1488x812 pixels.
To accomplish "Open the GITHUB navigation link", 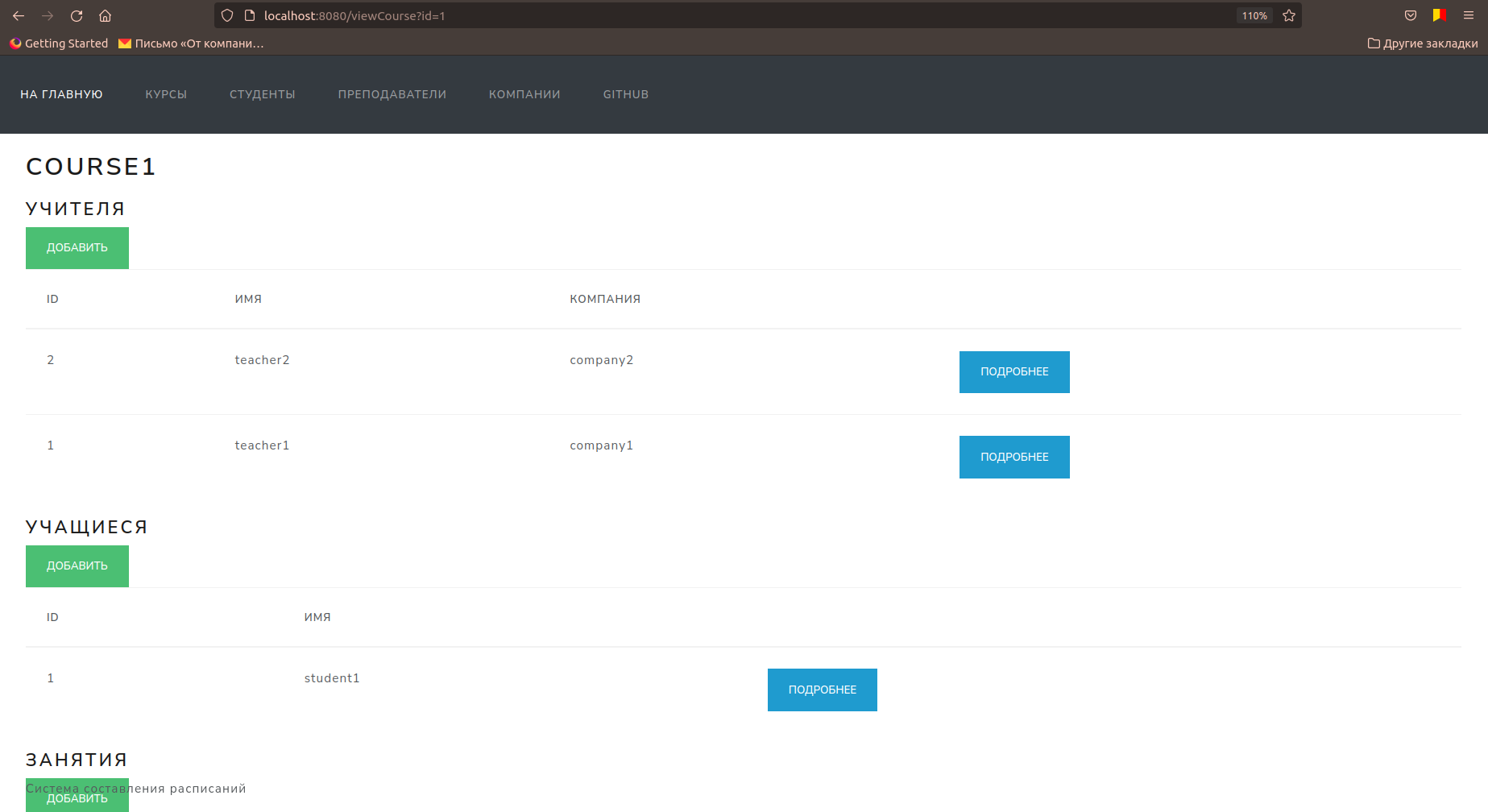I will [x=625, y=94].
